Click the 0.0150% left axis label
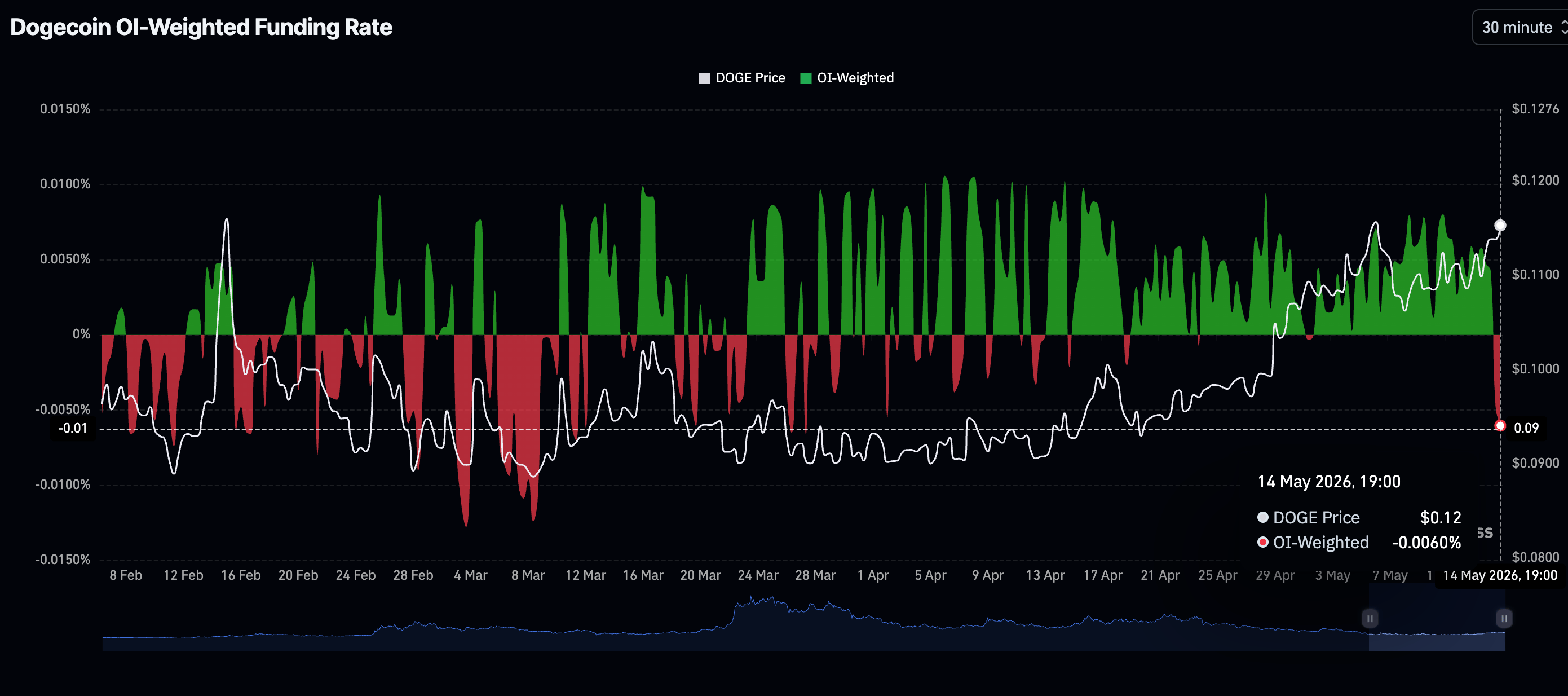1568x696 pixels. click(65, 109)
